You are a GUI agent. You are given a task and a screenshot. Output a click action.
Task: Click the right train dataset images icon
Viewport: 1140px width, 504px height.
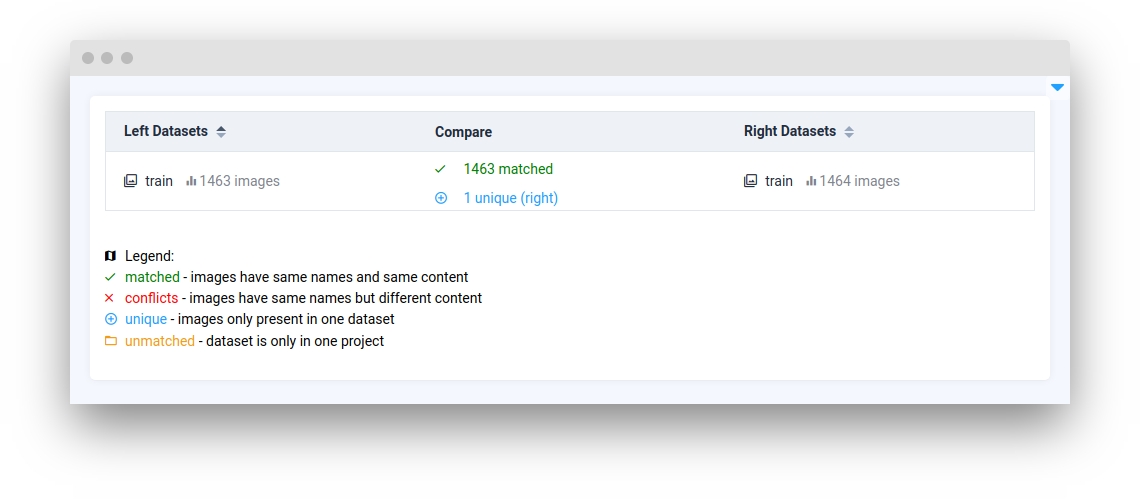750,181
